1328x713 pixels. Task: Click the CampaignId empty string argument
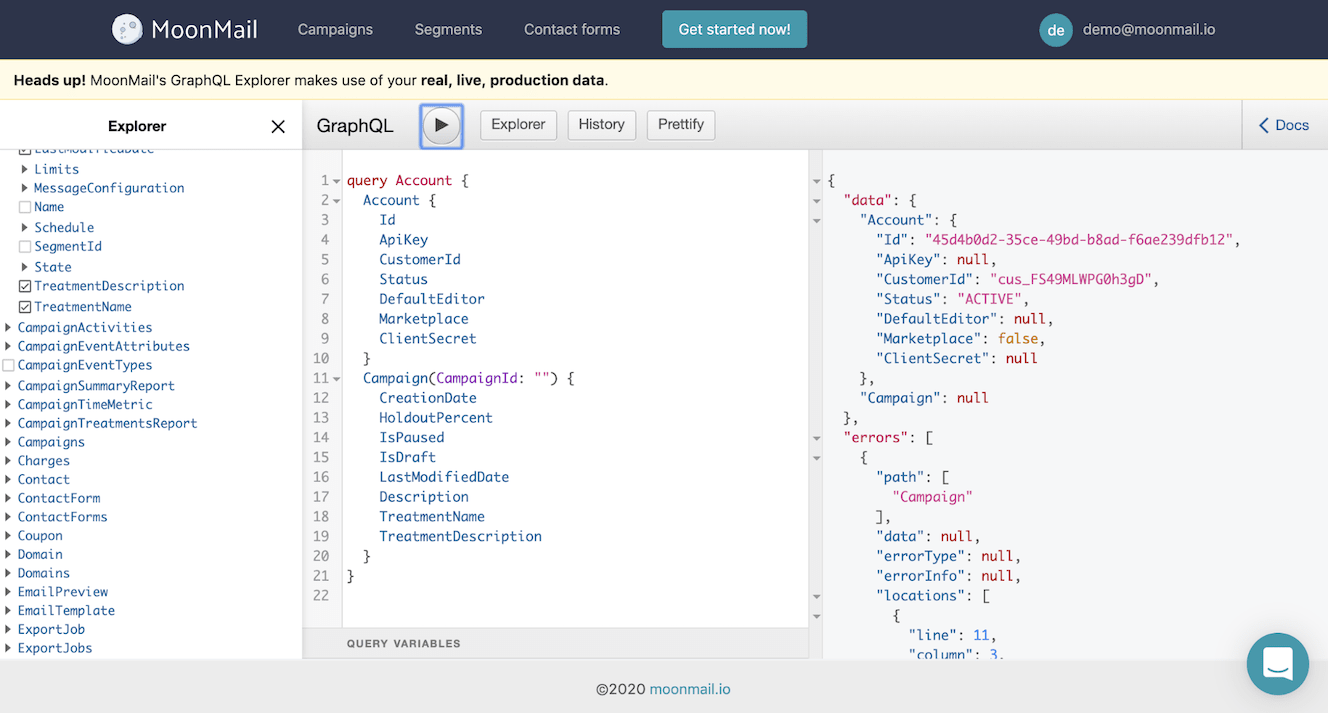click(x=542, y=379)
